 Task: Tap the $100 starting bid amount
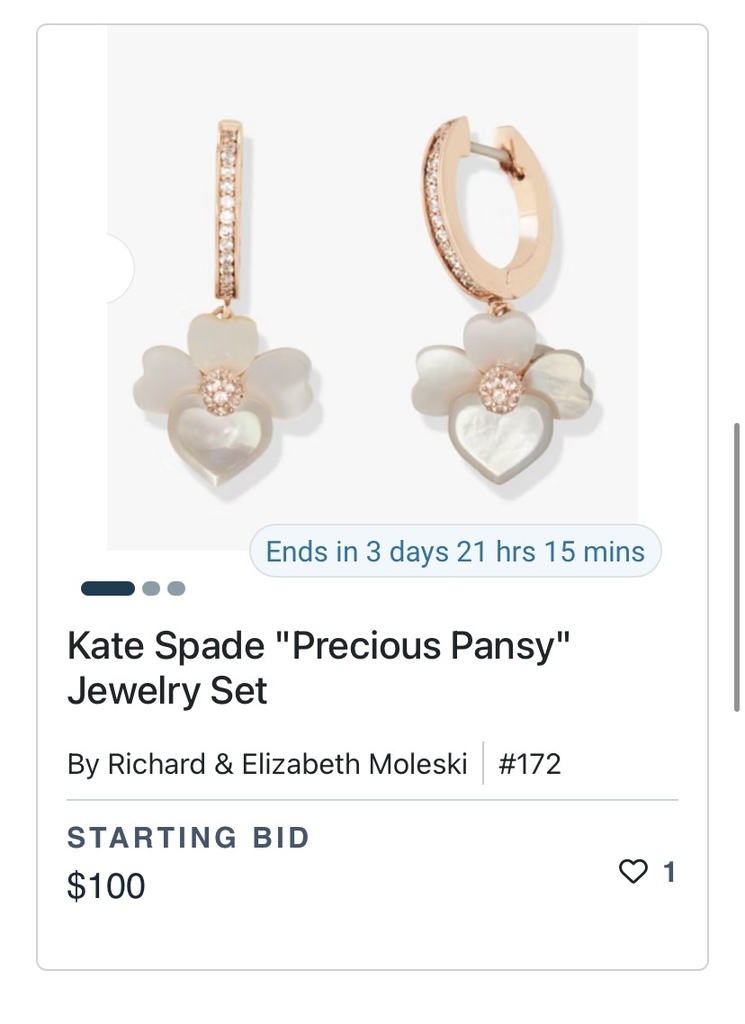(x=106, y=886)
